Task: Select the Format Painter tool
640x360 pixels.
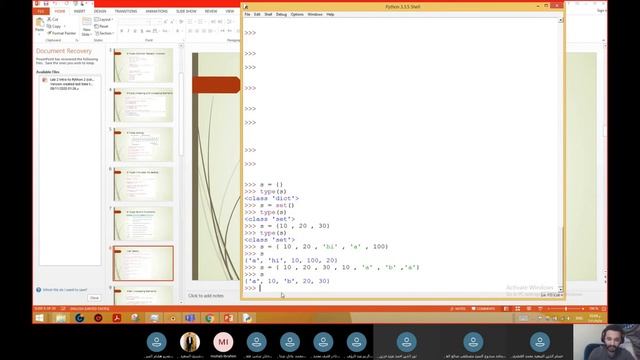Action: [x=62, y=33]
